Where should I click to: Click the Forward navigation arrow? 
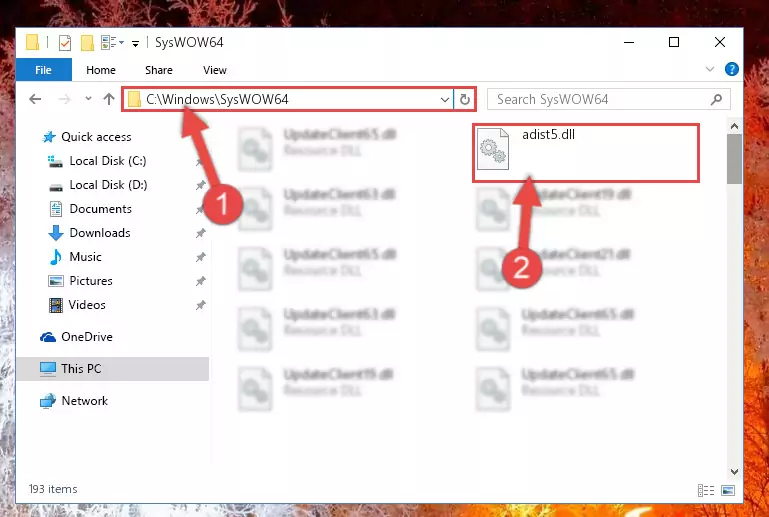pos(64,99)
